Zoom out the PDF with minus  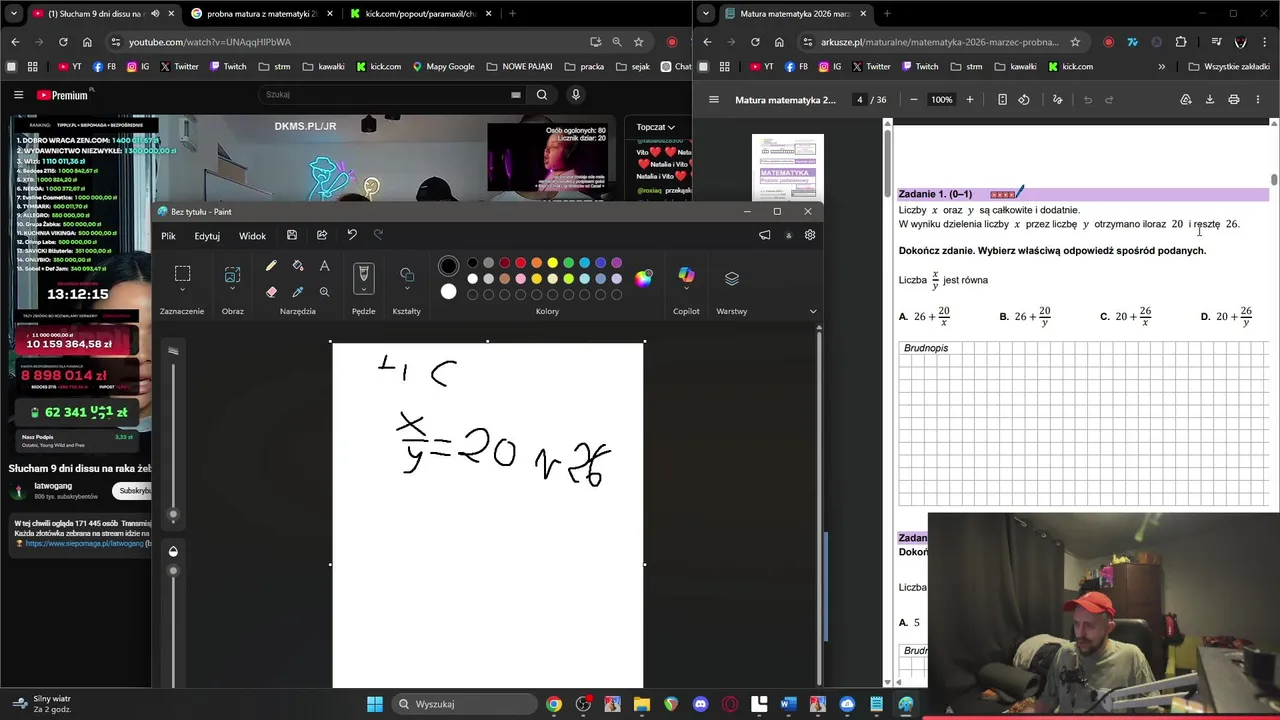[913, 100]
